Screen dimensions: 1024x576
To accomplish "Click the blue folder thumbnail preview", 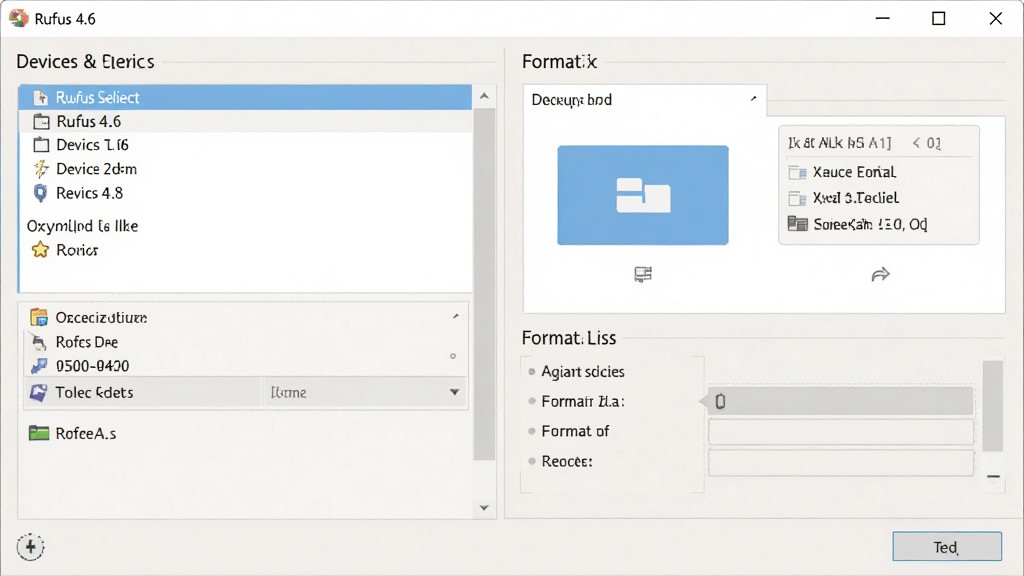I will (x=643, y=195).
